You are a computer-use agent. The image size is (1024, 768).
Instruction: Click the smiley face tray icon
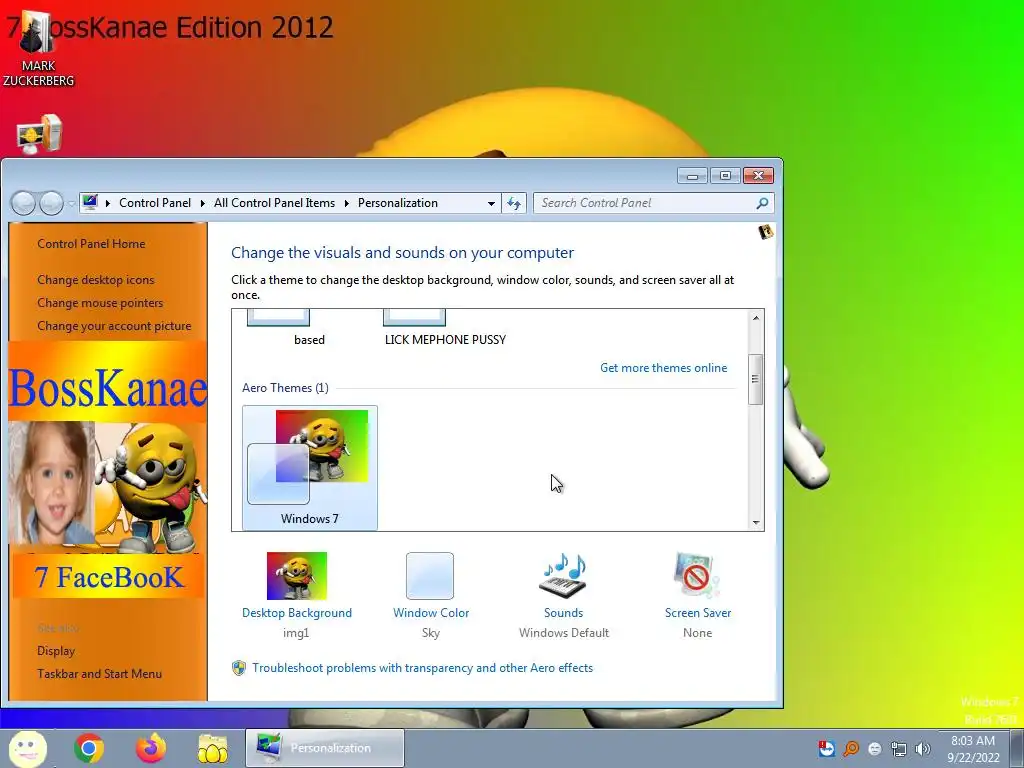[x=874, y=748]
